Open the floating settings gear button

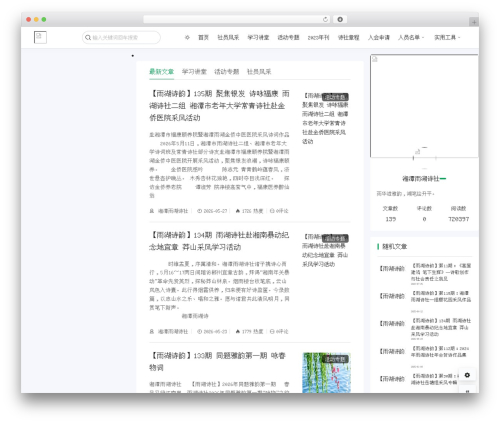467,375
